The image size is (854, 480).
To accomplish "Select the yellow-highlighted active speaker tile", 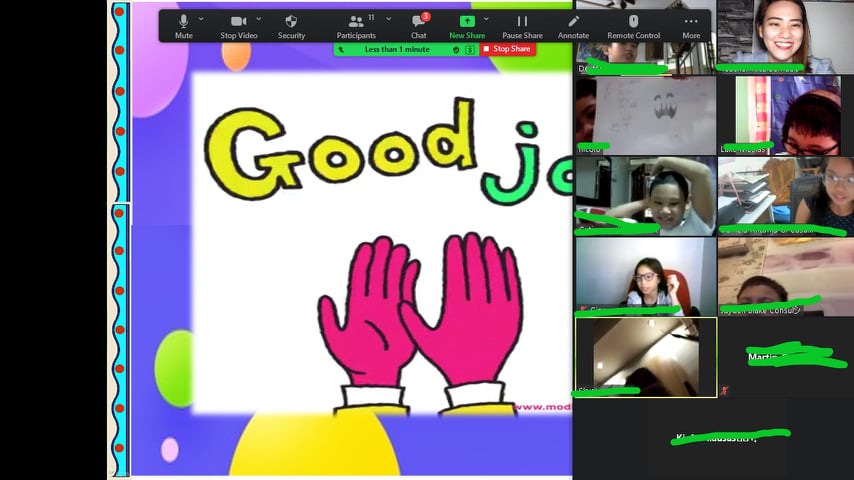I will coord(646,357).
